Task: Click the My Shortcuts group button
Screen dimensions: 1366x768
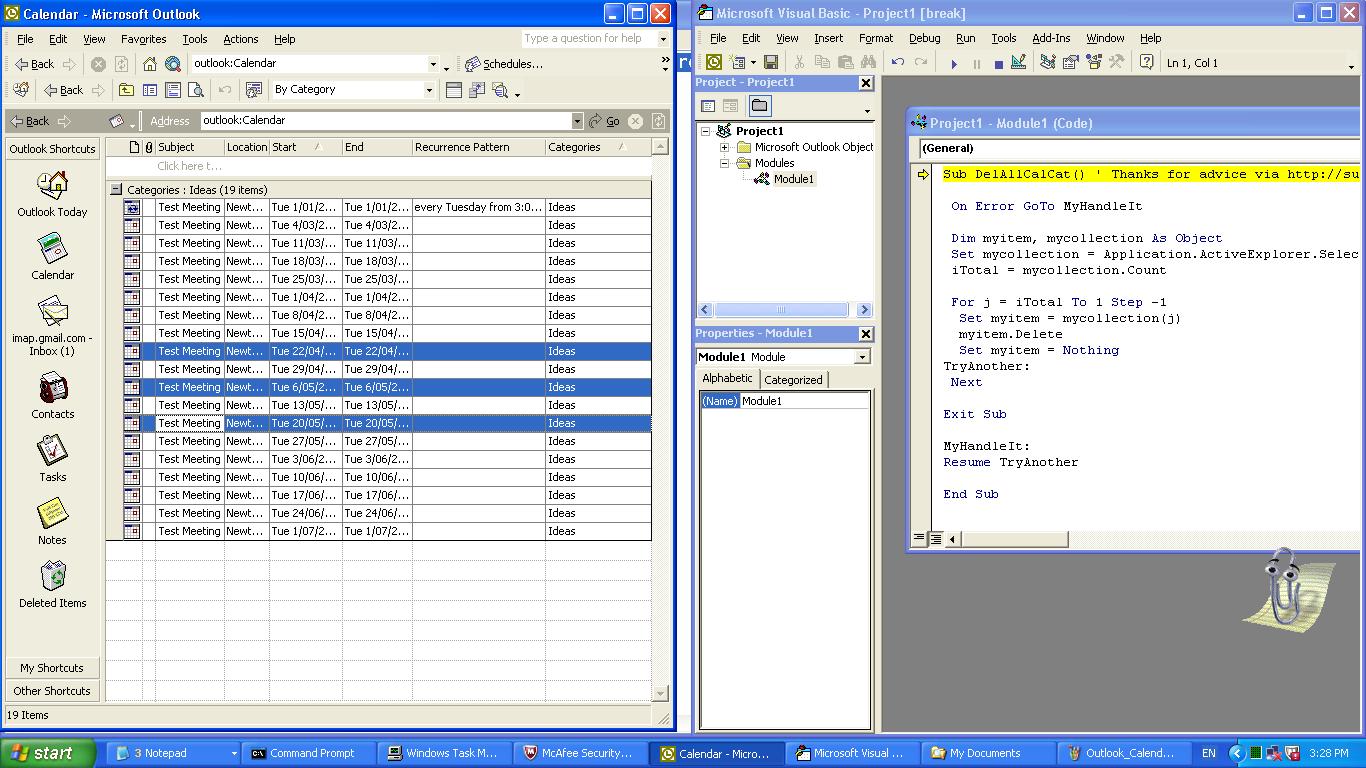Action: [52, 668]
